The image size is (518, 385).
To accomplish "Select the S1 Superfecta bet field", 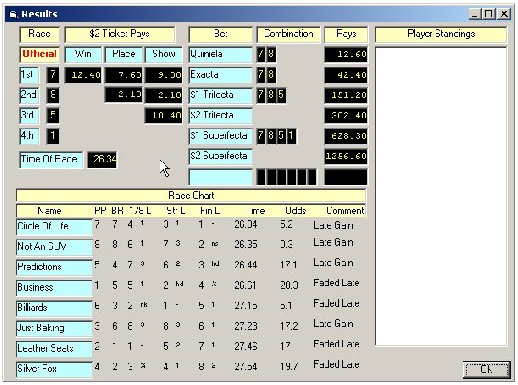I will [x=220, y=136].
